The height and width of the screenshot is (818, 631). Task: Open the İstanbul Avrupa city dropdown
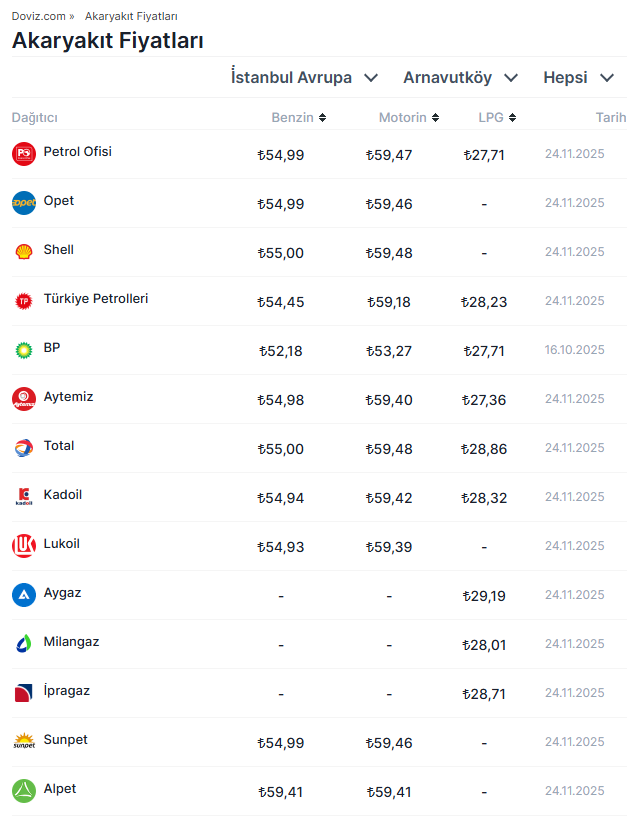pos(304,78)
